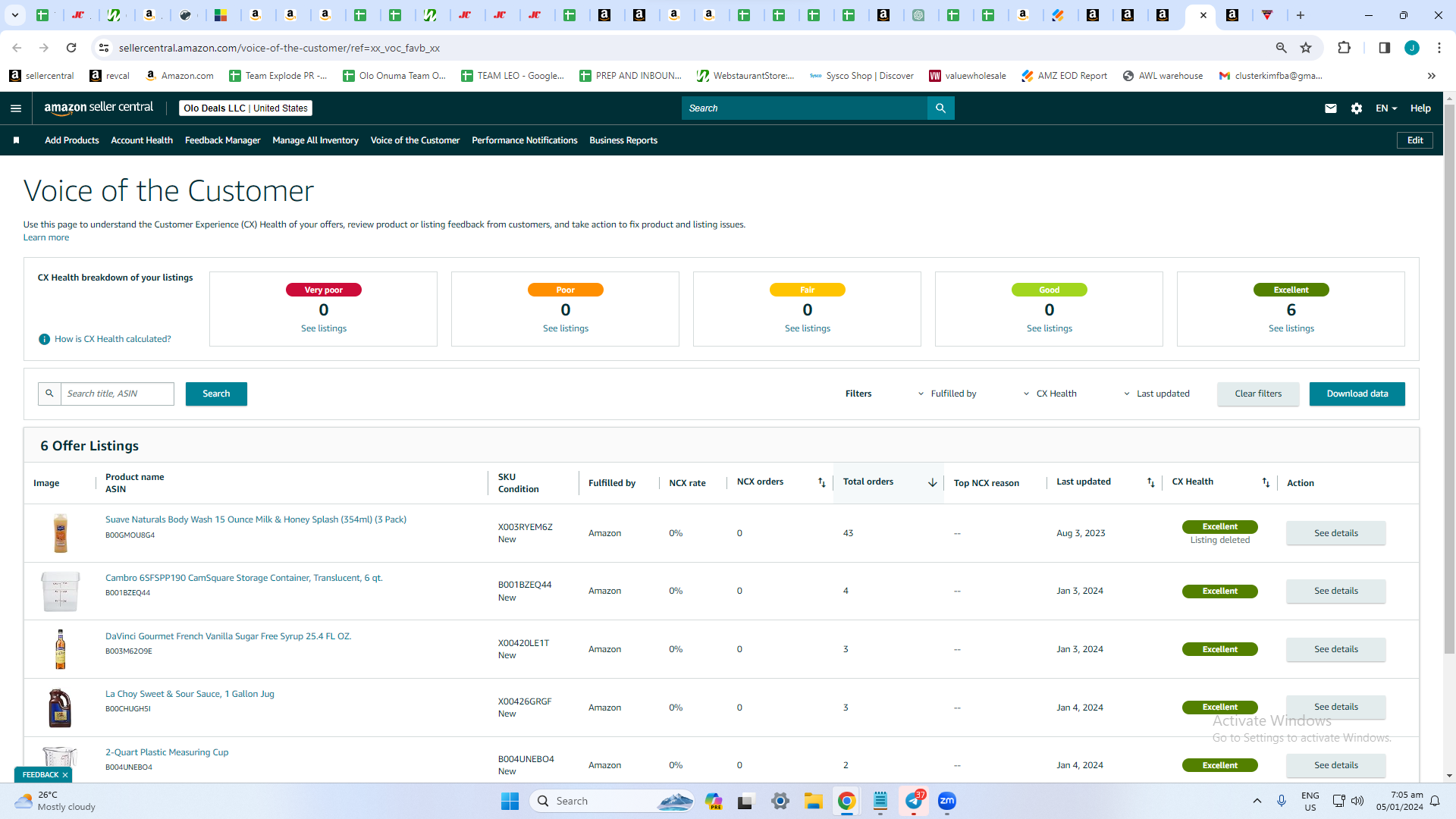The image size is (1456, 819).
Task: Click the Clear filters button
Action: pyautogui.click(x=1258, y=394)
